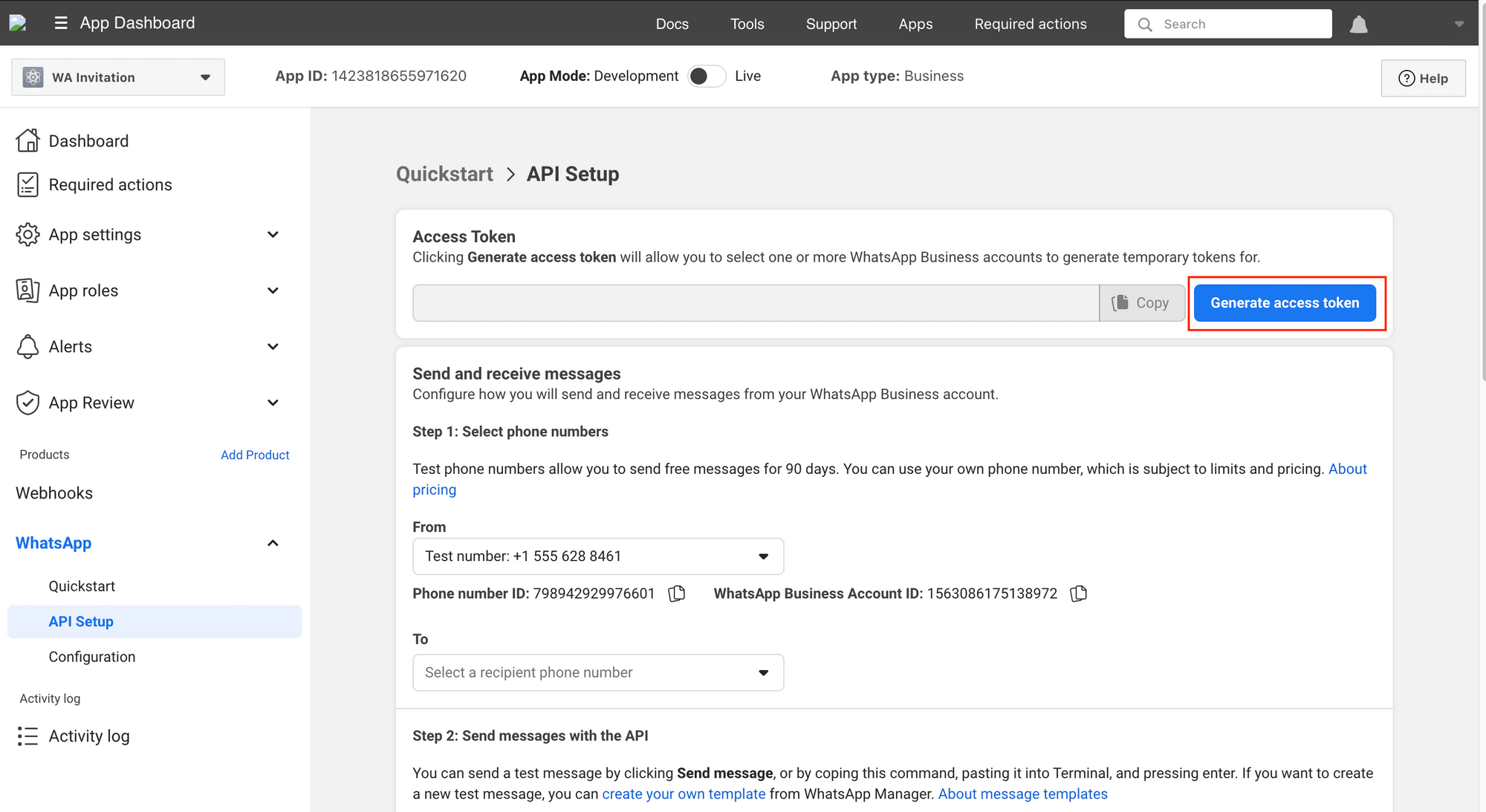Open recipient phone number dropdown
This screenshot has width=1486, height=812.
pos(598,672)
